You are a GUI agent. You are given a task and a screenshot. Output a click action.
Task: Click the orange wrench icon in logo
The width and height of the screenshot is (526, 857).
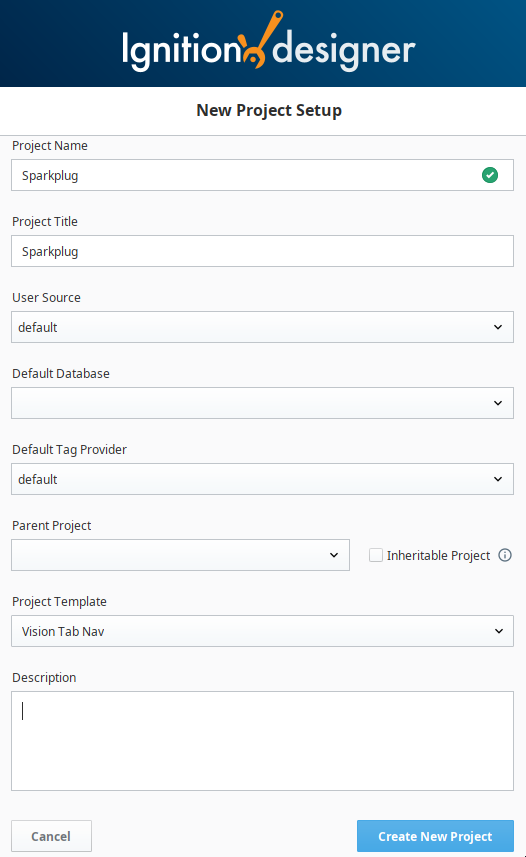tap(261, 40)
